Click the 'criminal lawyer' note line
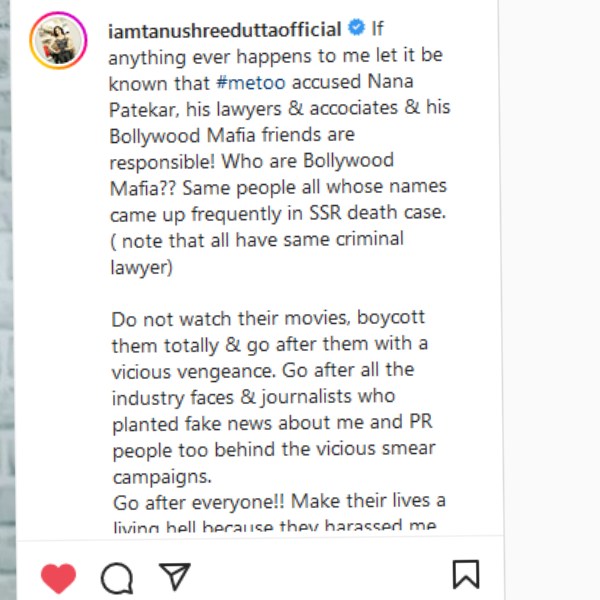 tap(257, 253)
